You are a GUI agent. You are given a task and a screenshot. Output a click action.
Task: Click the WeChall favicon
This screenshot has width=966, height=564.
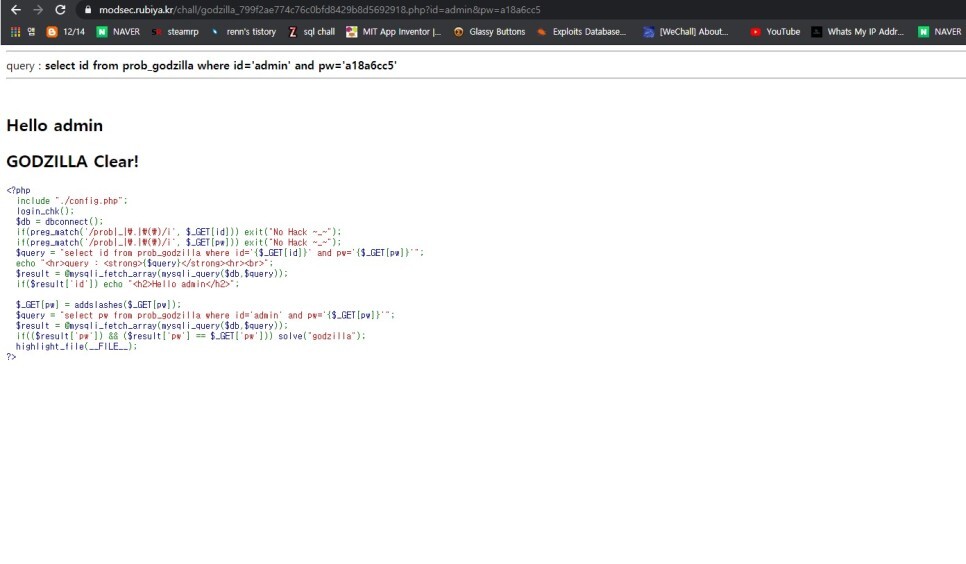[648, 32]
